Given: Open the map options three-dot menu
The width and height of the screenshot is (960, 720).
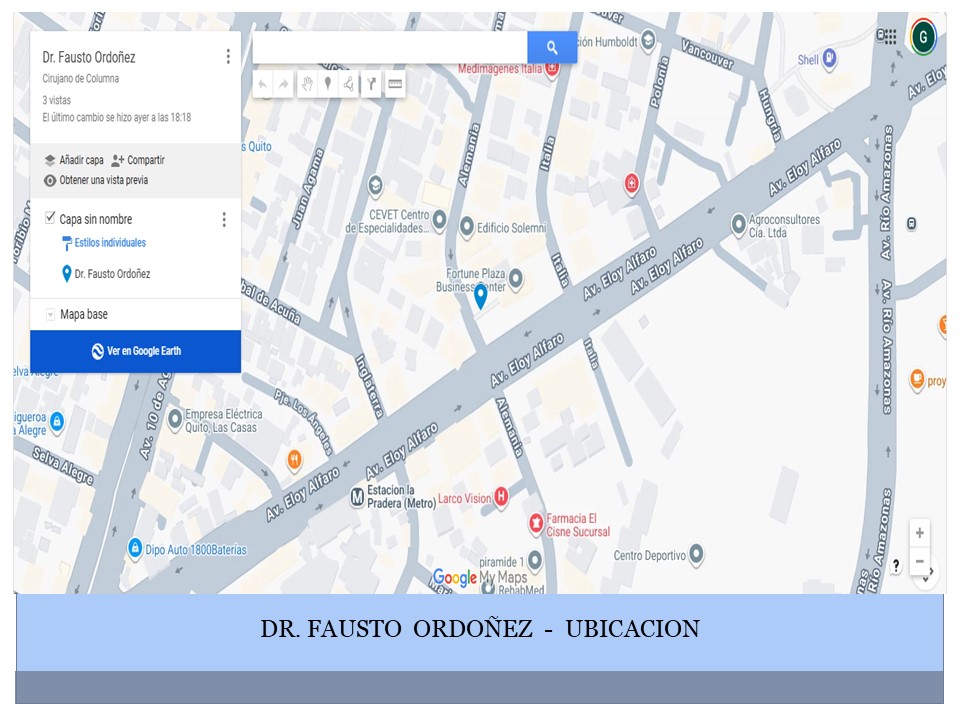Looking at the screenshot, I should pos(228,56).
